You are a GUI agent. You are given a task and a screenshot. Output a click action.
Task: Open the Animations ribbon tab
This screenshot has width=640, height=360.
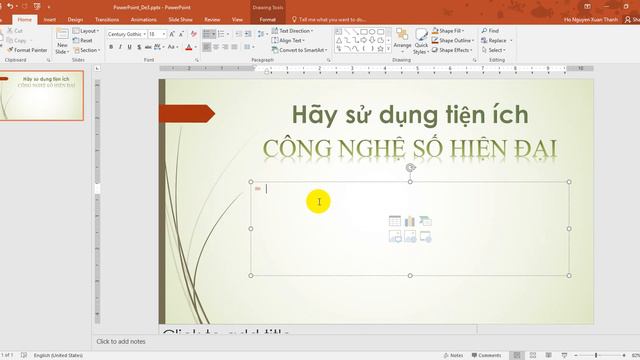pyautogui.click(x=143, y=19)
